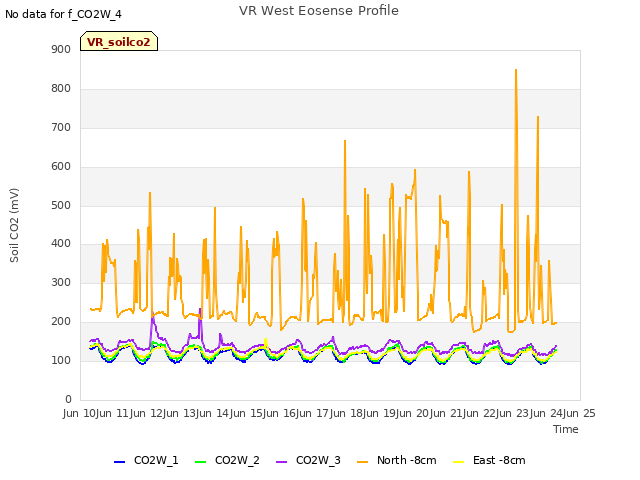
Task: Click the 0 y-axis tick label
Action: 68,399
